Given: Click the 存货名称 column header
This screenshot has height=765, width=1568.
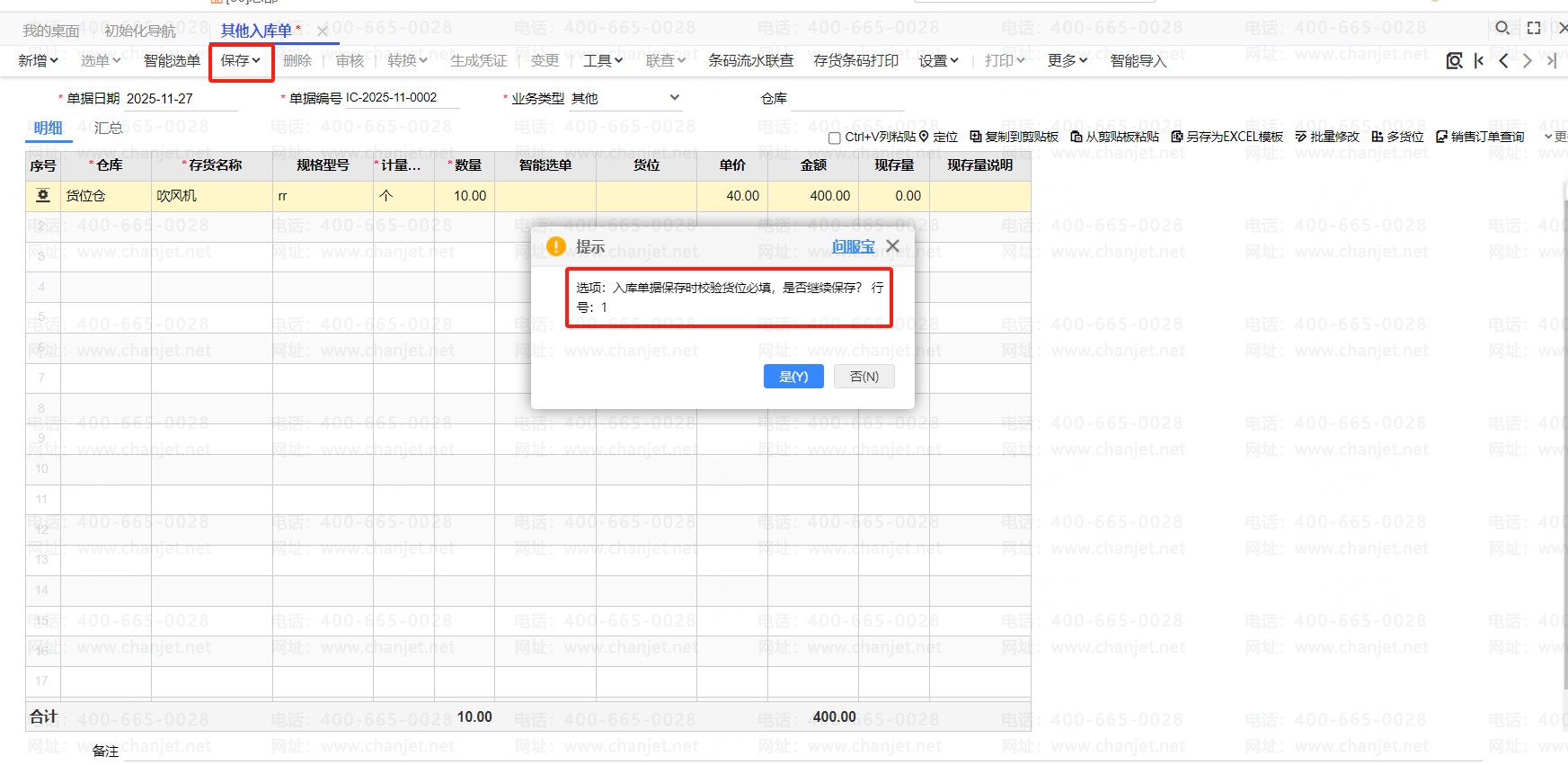Looking at the screenshot, I should pyautogui.click(x=212, y=165).
